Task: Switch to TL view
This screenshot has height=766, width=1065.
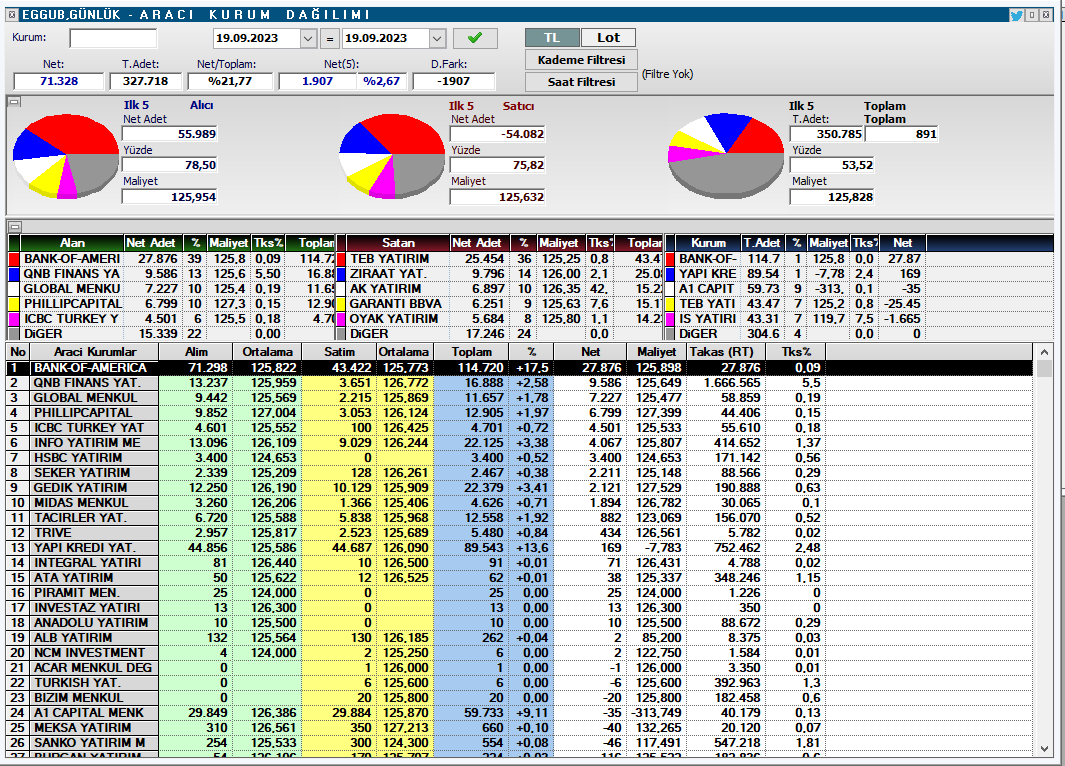Action: [x=552, y=37]
